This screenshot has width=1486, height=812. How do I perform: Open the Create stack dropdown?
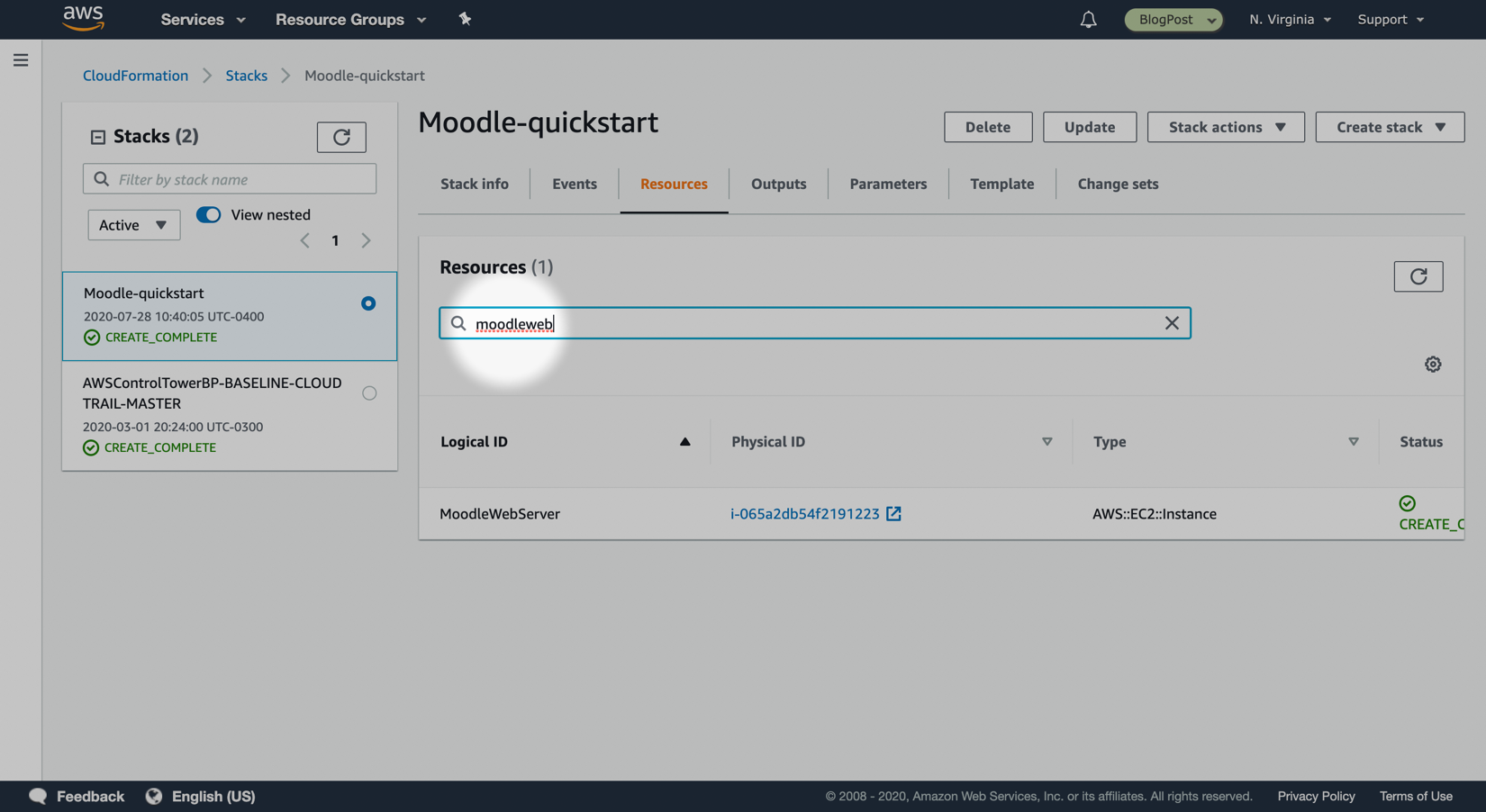coord(1390,127)
